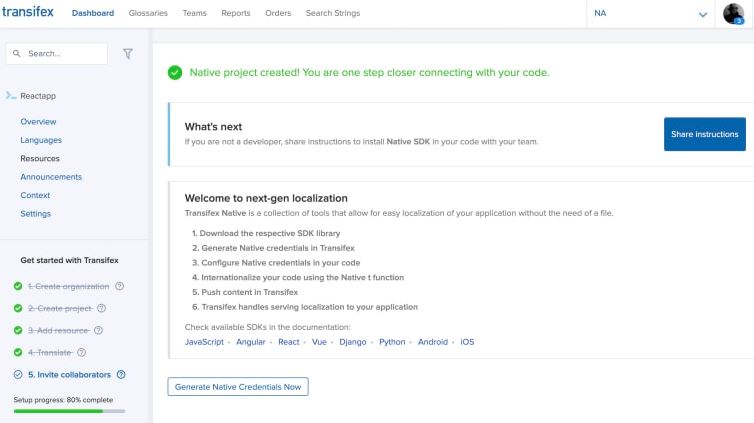The image size is (754, 423).
Task: Click the green check for Create project
Action: coord(18,308)
